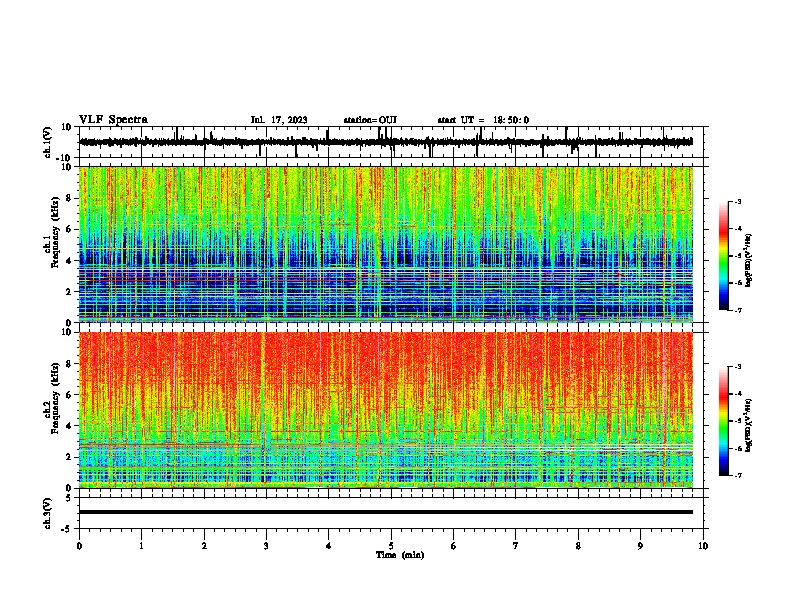Viewport: 792px width, 612px height.
Task: Click the ch.2 'Frequency (kHz)' axis label
Action: (x=55, y=398)
